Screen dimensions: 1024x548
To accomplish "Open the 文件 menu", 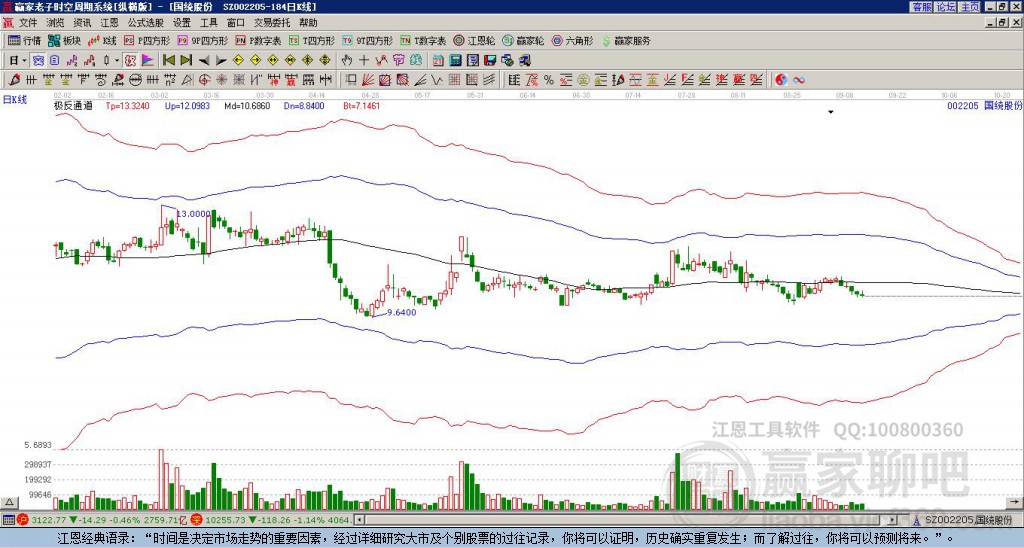I will (28, 23).
